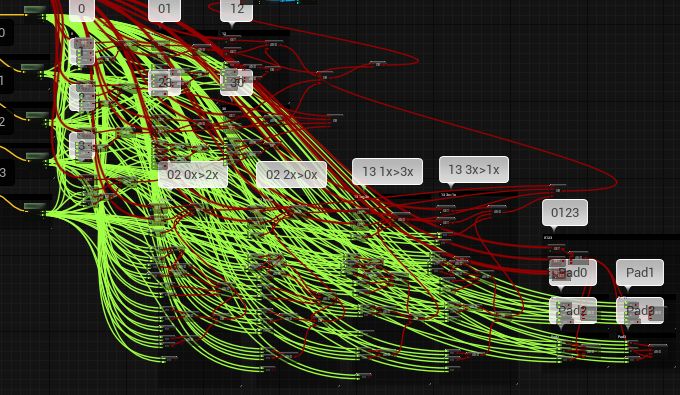This screenshot has height=395, width=680.
Task: Click the Pad2 comment bubble
Action: click(573, 310)
